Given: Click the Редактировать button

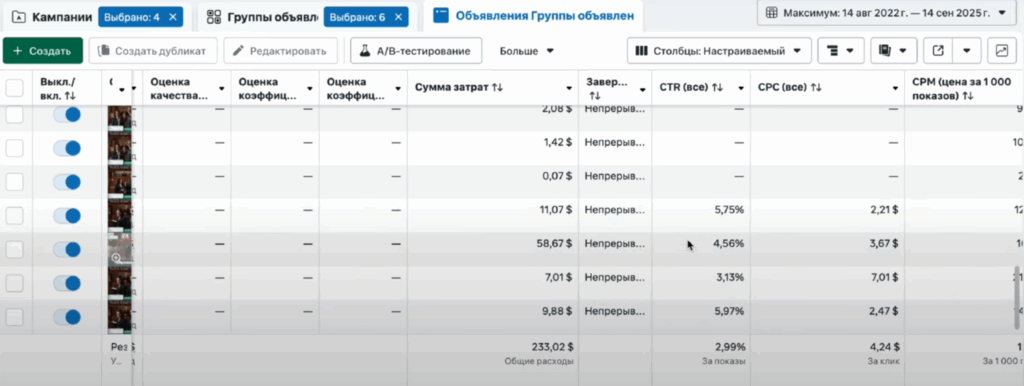Looking at the screenshot, I should pos(280,51).
